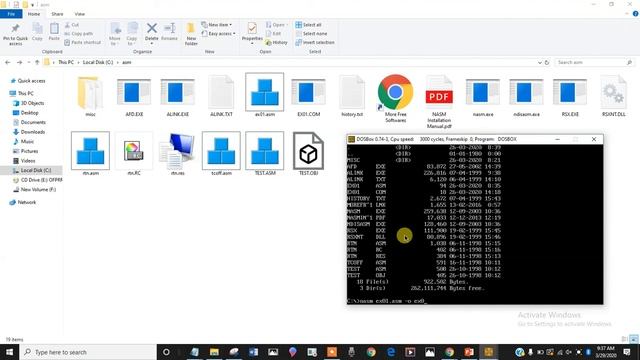The width and height of the screenshot is (640, 360).
Task: Create a New folder from ribbon
Action: (191, 34)
